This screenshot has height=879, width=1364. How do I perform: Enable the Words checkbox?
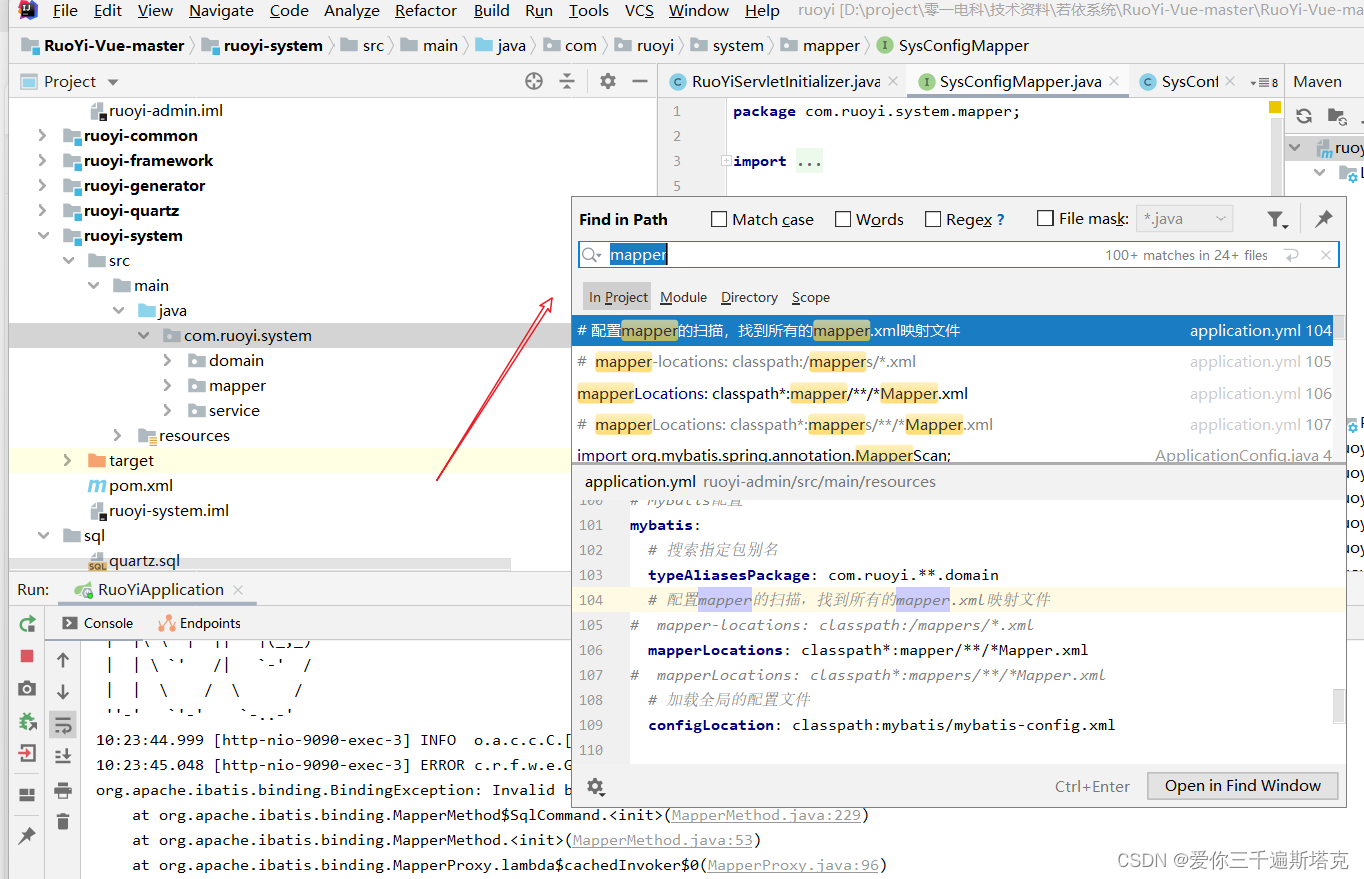coord(842,219)
